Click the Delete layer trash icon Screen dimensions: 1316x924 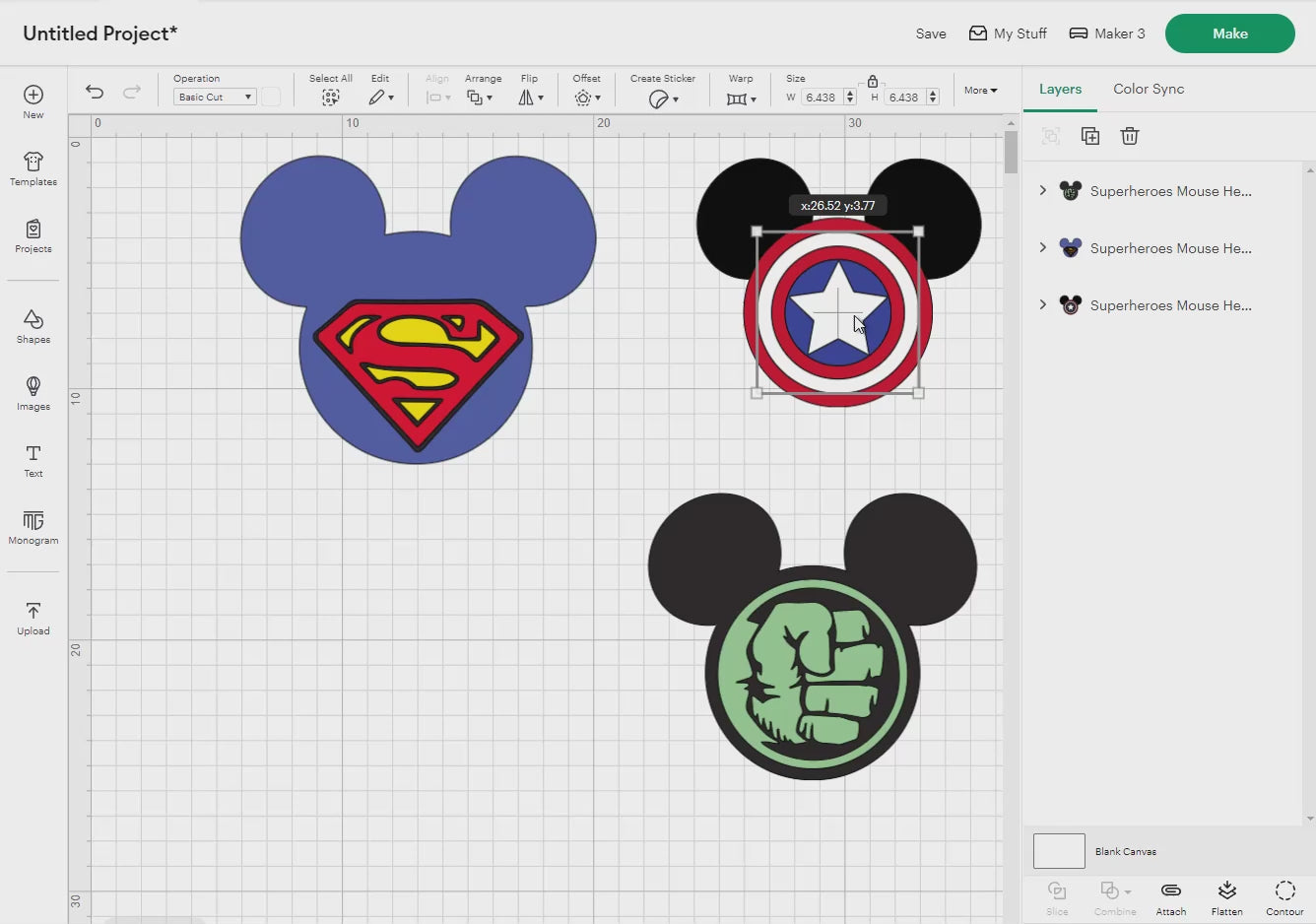click(x=1130, y=136)
